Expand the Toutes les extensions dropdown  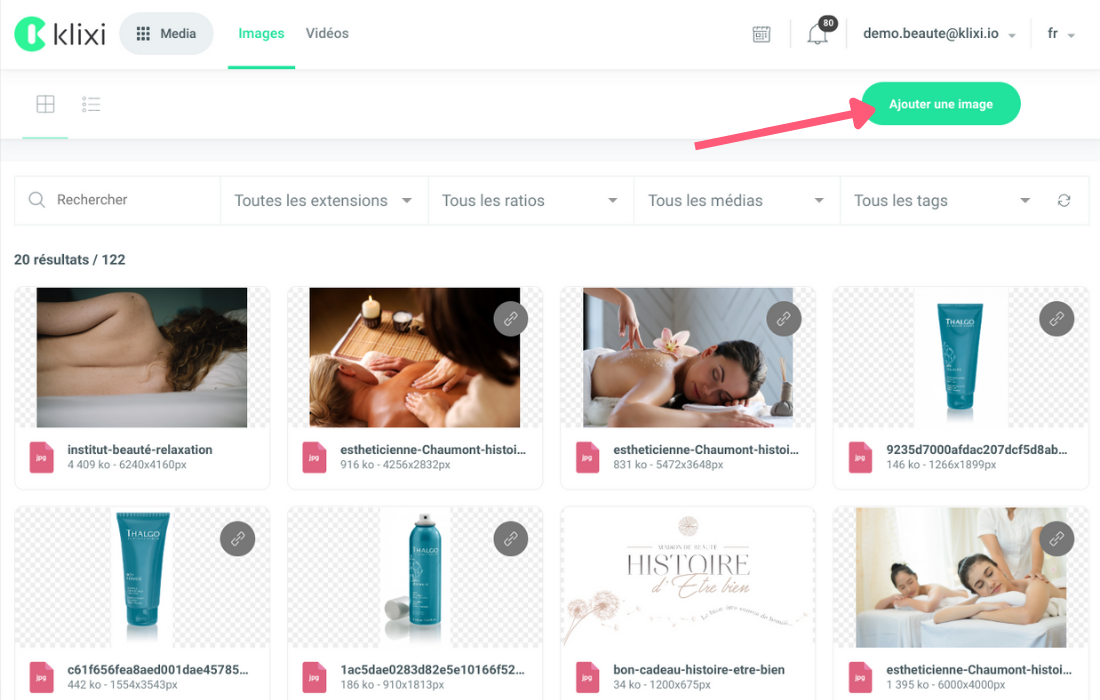(x=323, y=201)
